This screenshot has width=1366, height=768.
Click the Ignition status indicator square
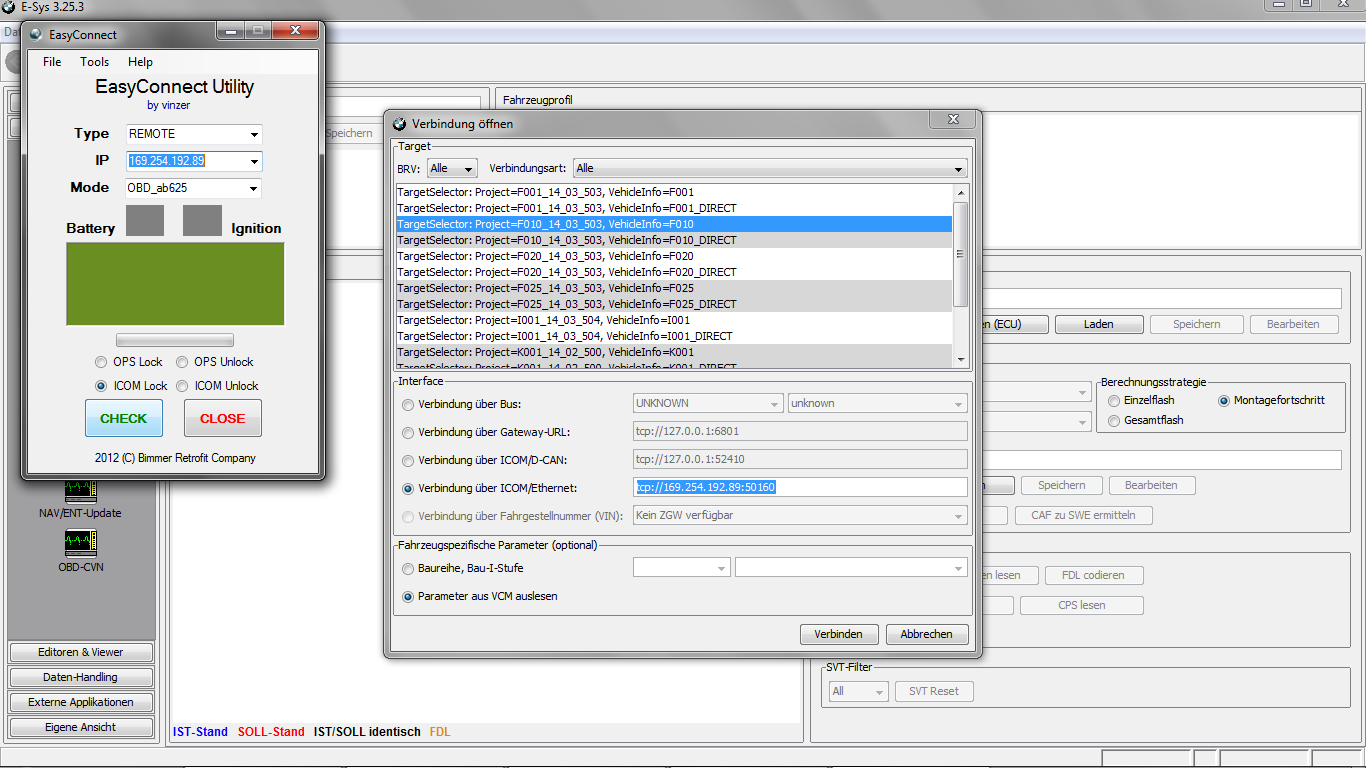[202, 221]
